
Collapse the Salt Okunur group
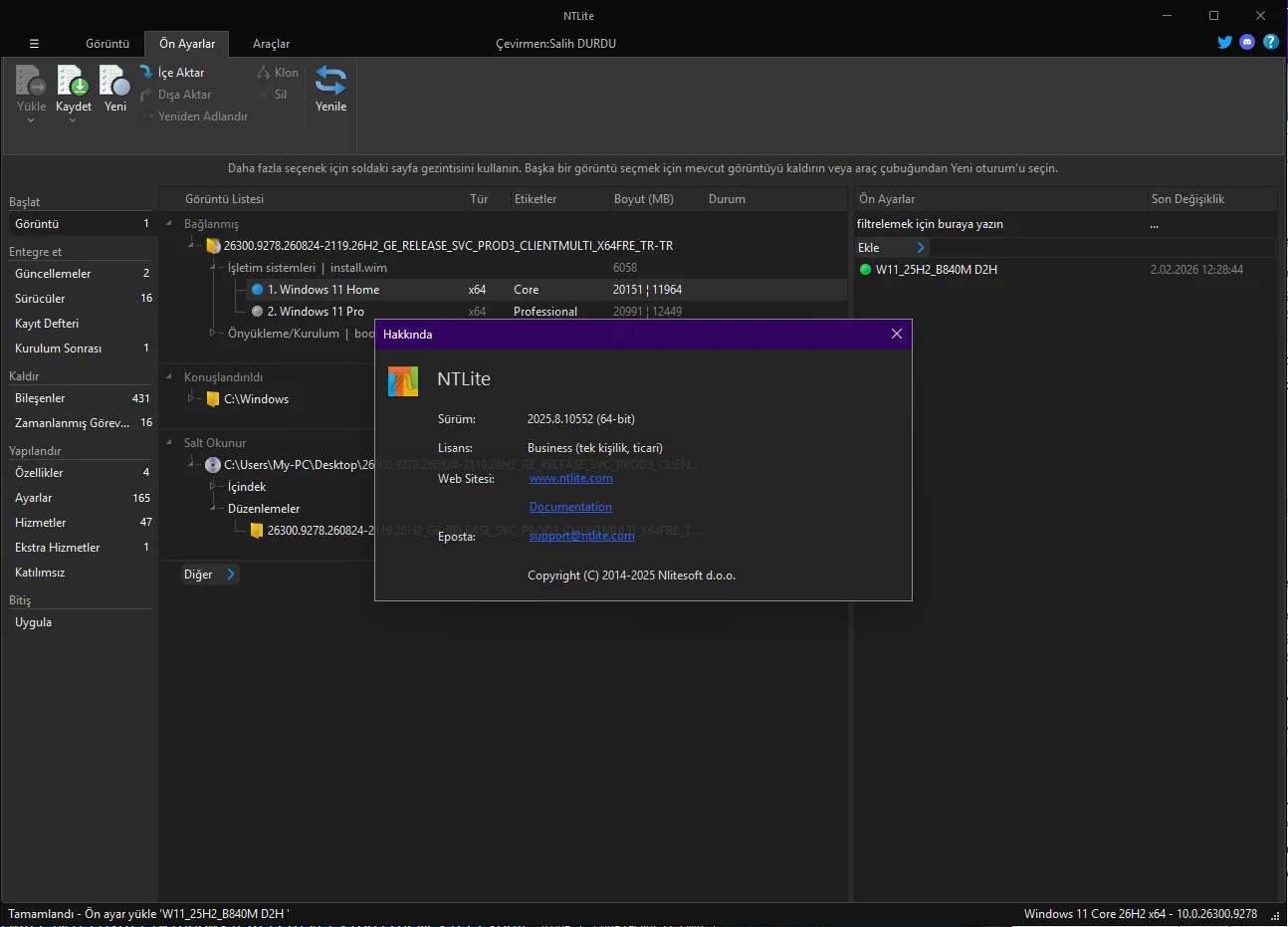tap(169, 443)
